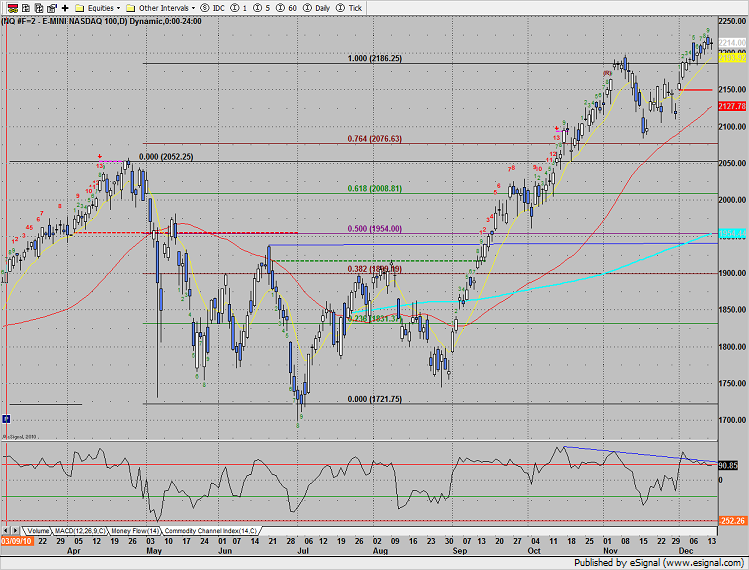Screen dimensions: 749x570
Task: Click the second toolbar icon beside the chart-link icon
Action: click(26, 8)
